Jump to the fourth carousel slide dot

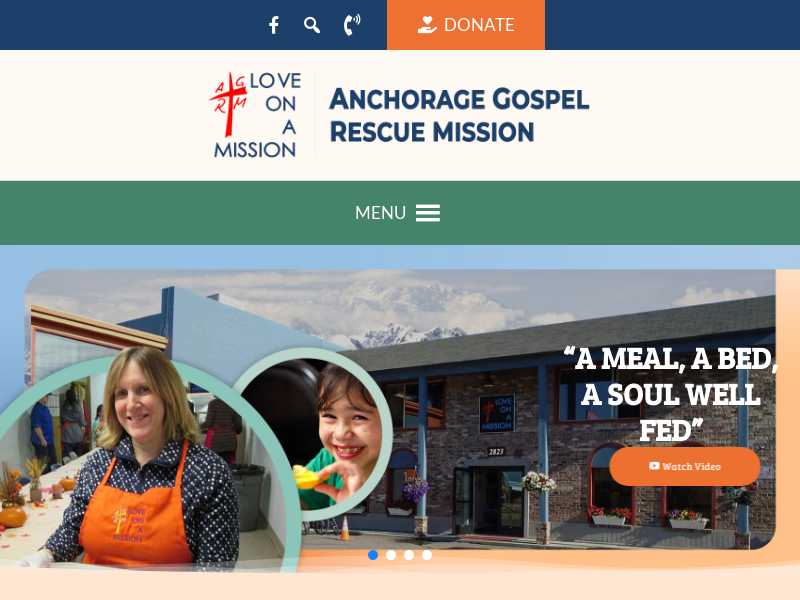point(427,555)
